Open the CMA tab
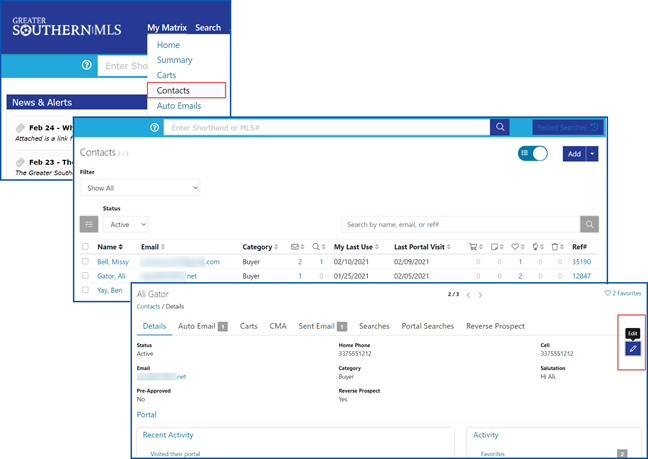 [x=278, y=326]
